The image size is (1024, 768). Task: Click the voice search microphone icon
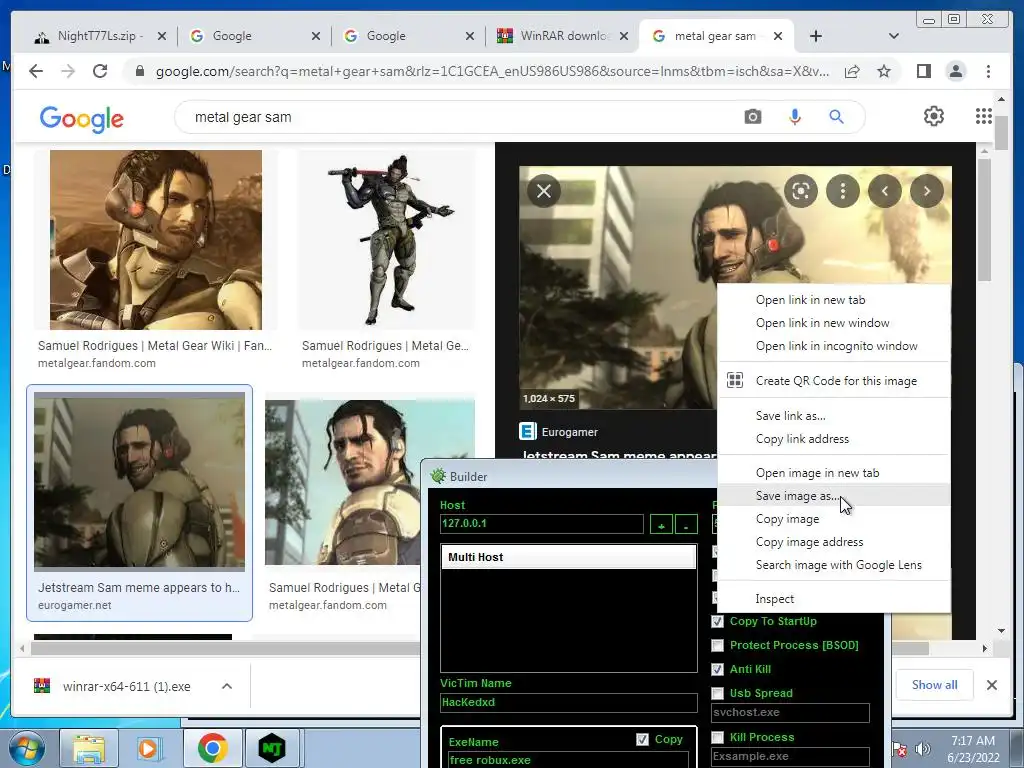tap(794, 117)
